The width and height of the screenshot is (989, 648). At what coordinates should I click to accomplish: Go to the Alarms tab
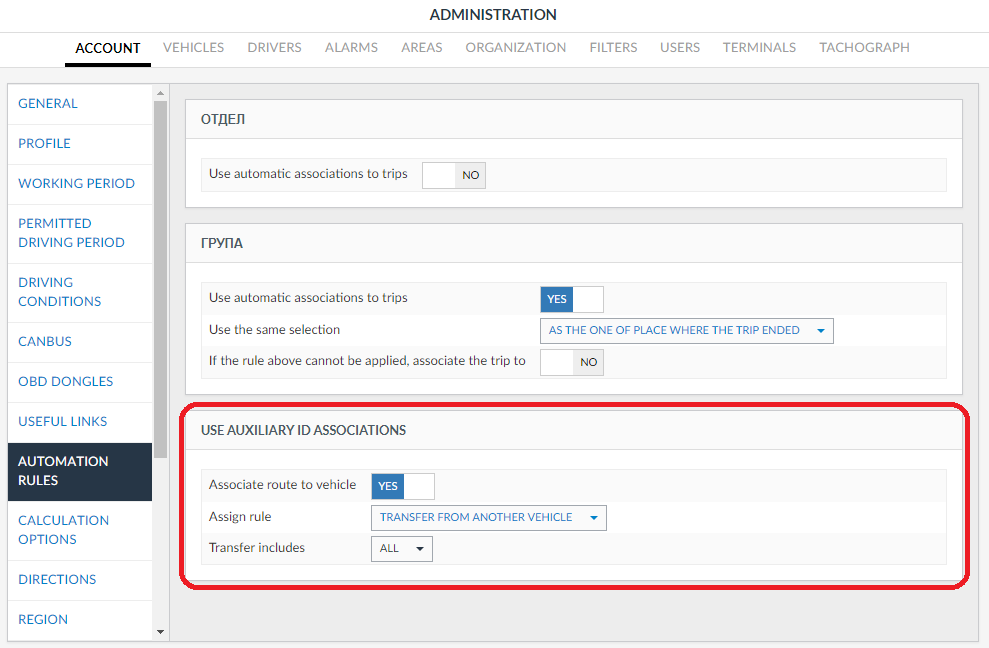point(351,47)
